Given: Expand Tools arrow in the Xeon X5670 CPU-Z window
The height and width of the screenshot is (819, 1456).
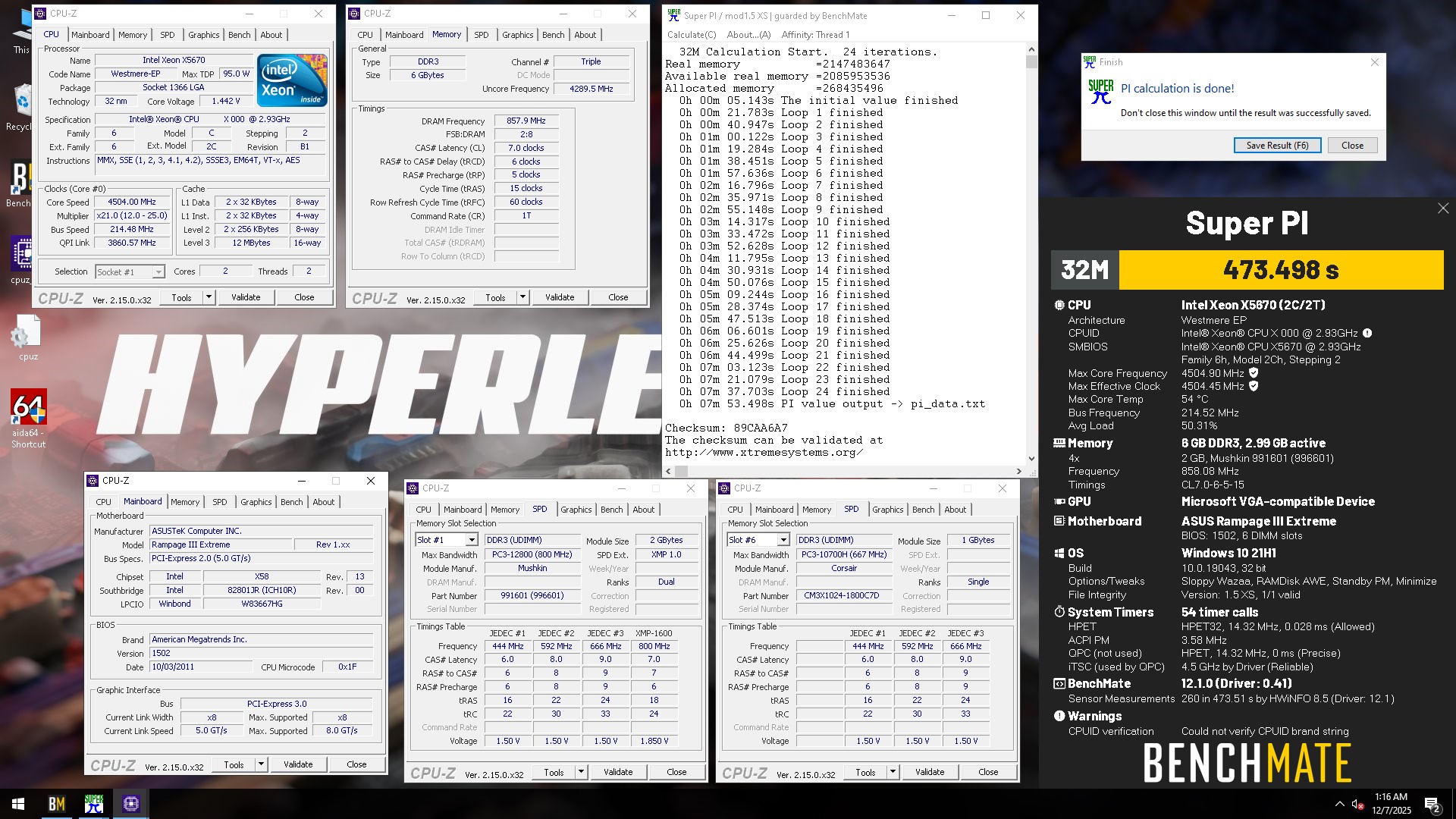Looking at the screenshot, I should [x=209, y=297].
